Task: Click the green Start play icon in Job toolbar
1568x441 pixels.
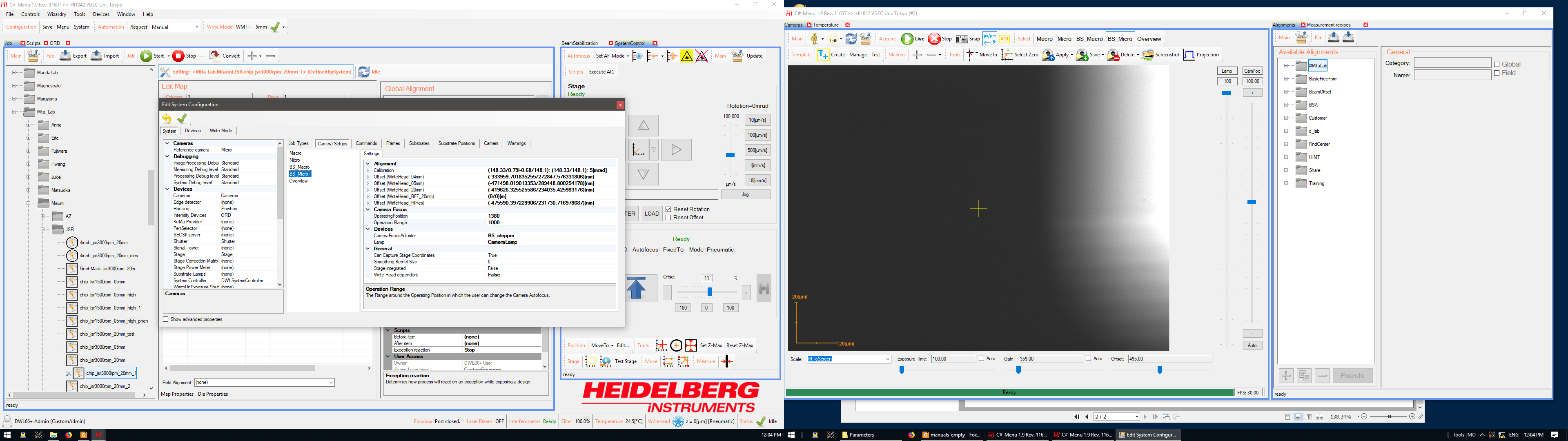Action: point(146,56)
